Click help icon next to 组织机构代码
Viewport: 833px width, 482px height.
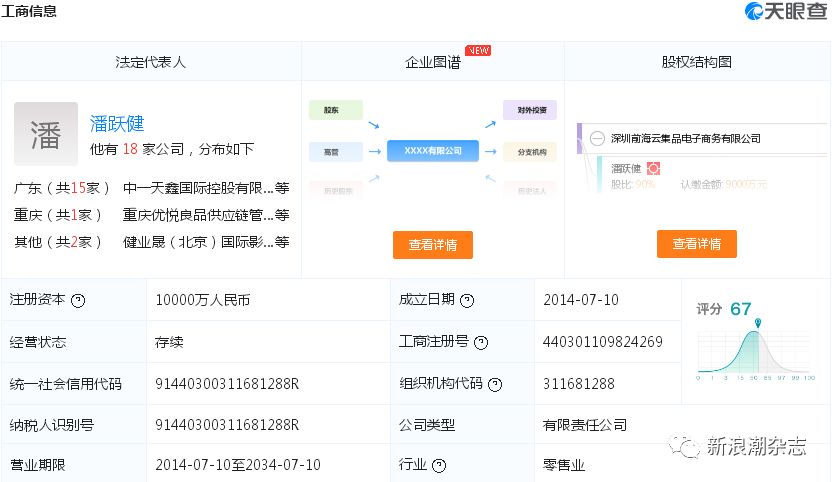tap(495, 384)
